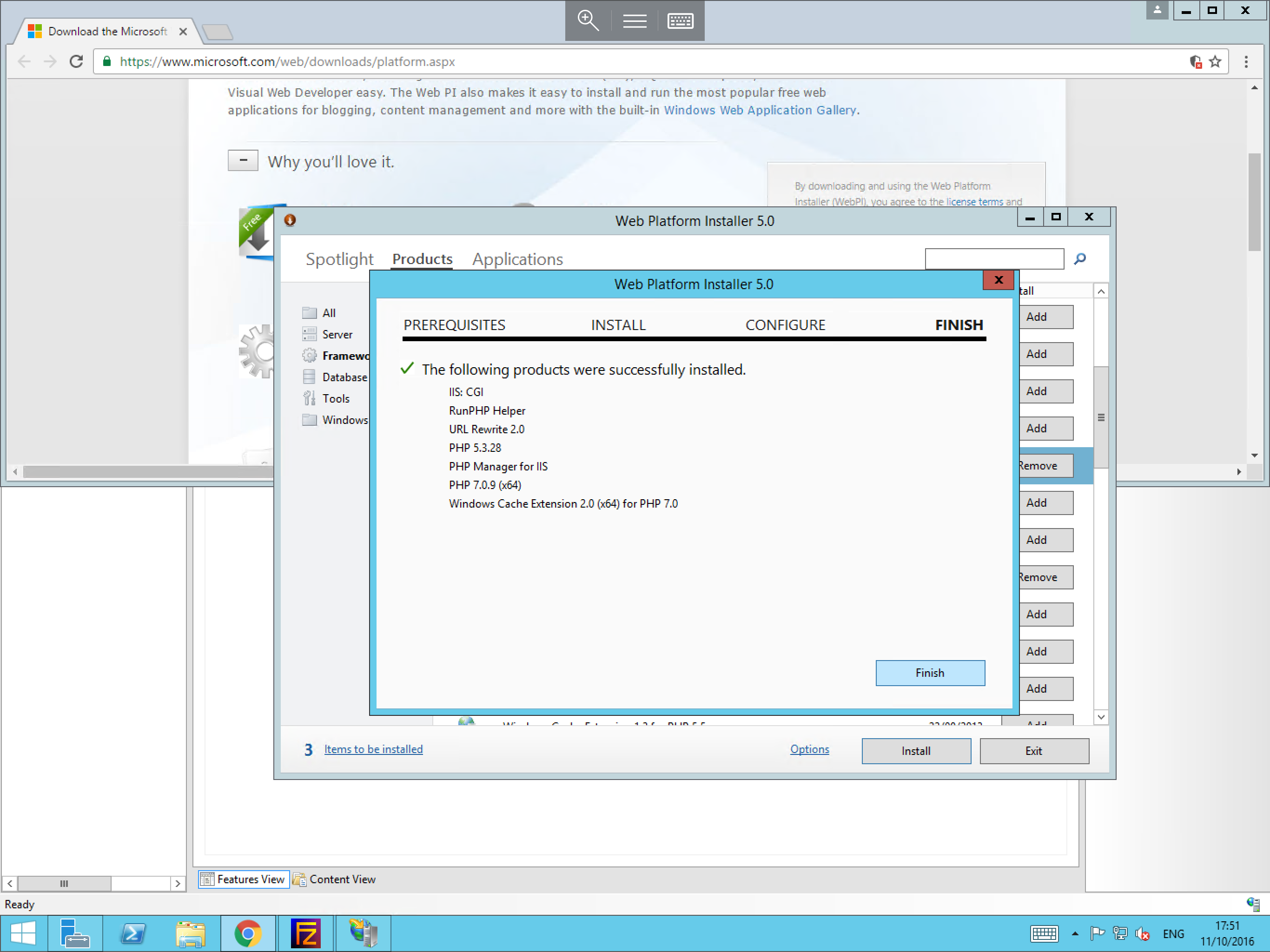Reload the Microsoft download page
Image resolution: width=1270 pixels, height=952 pixels.
tap(76, 61)
